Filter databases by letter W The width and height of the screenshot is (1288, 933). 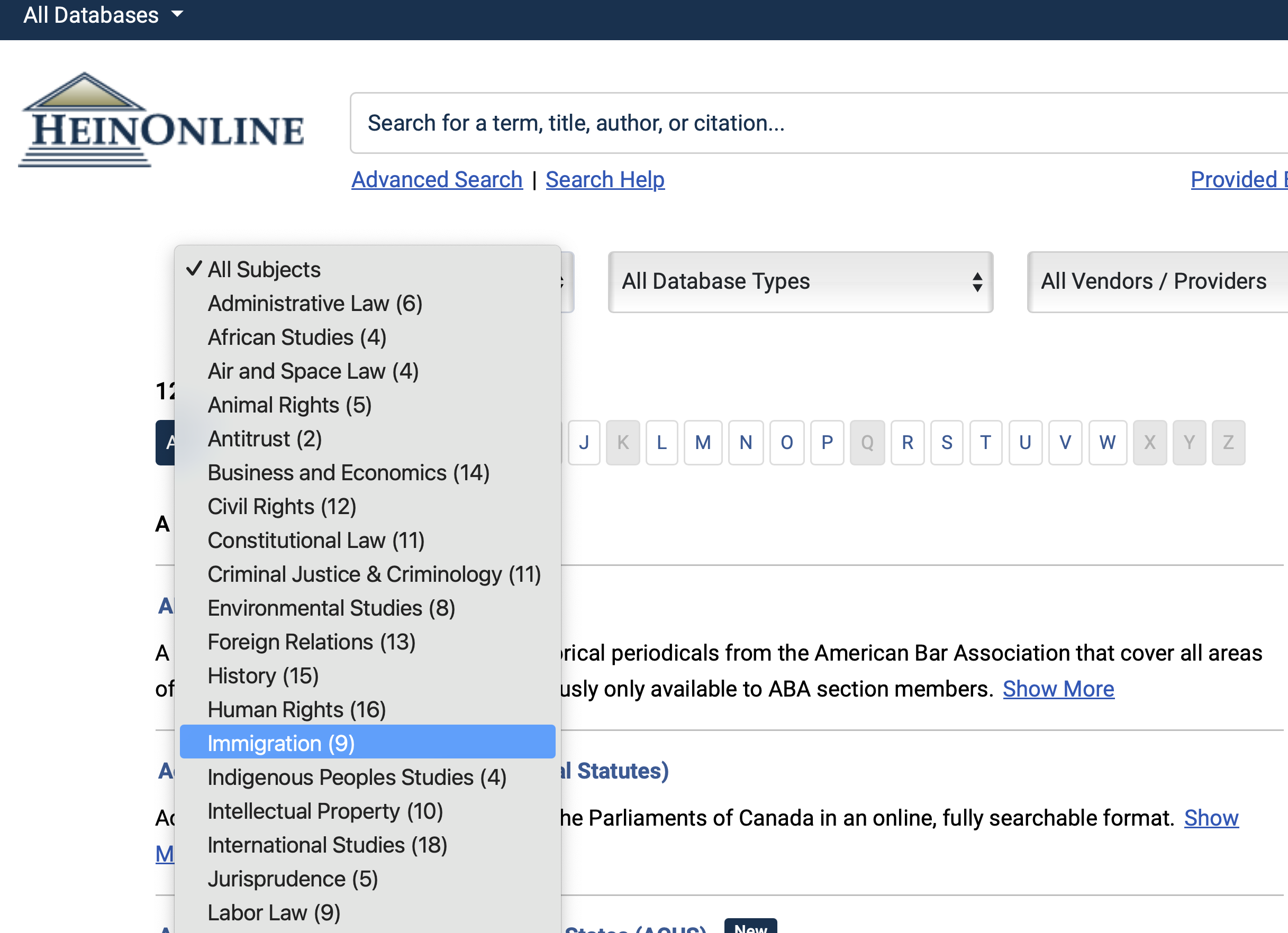tap(1108, 443)
